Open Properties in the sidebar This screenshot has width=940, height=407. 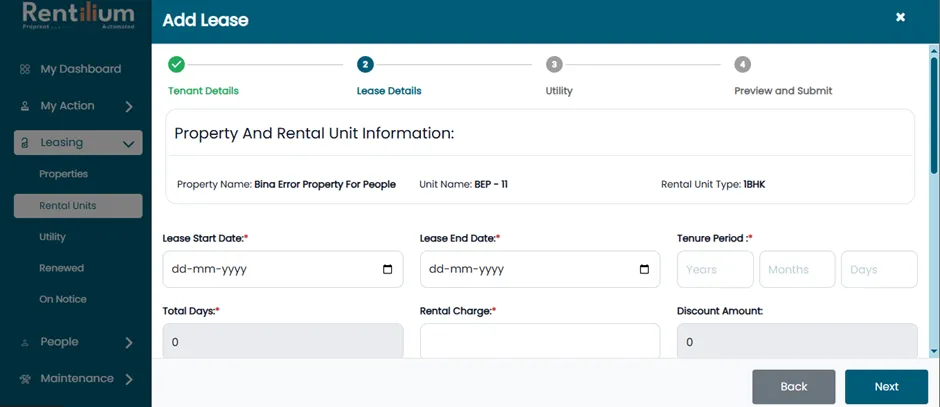pos(64,174)
